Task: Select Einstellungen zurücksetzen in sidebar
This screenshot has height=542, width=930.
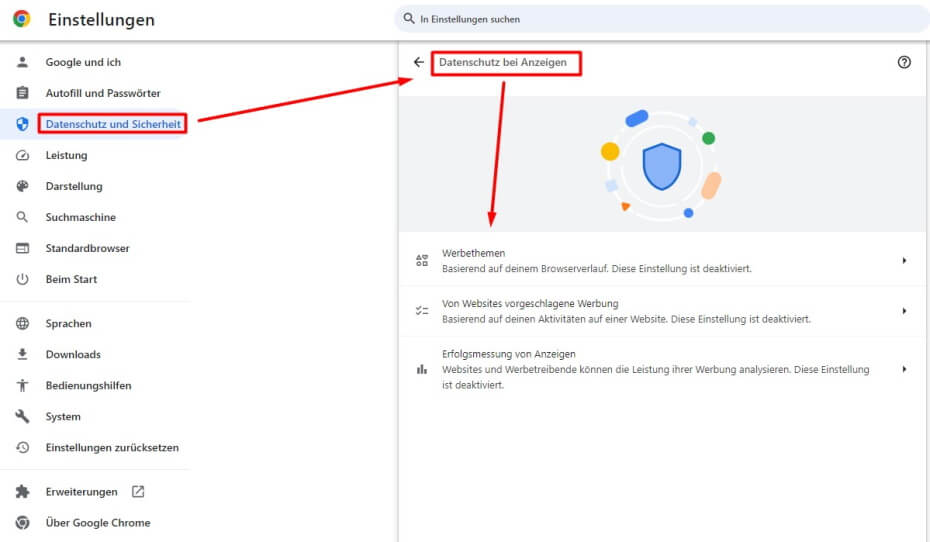Action: 112,447
